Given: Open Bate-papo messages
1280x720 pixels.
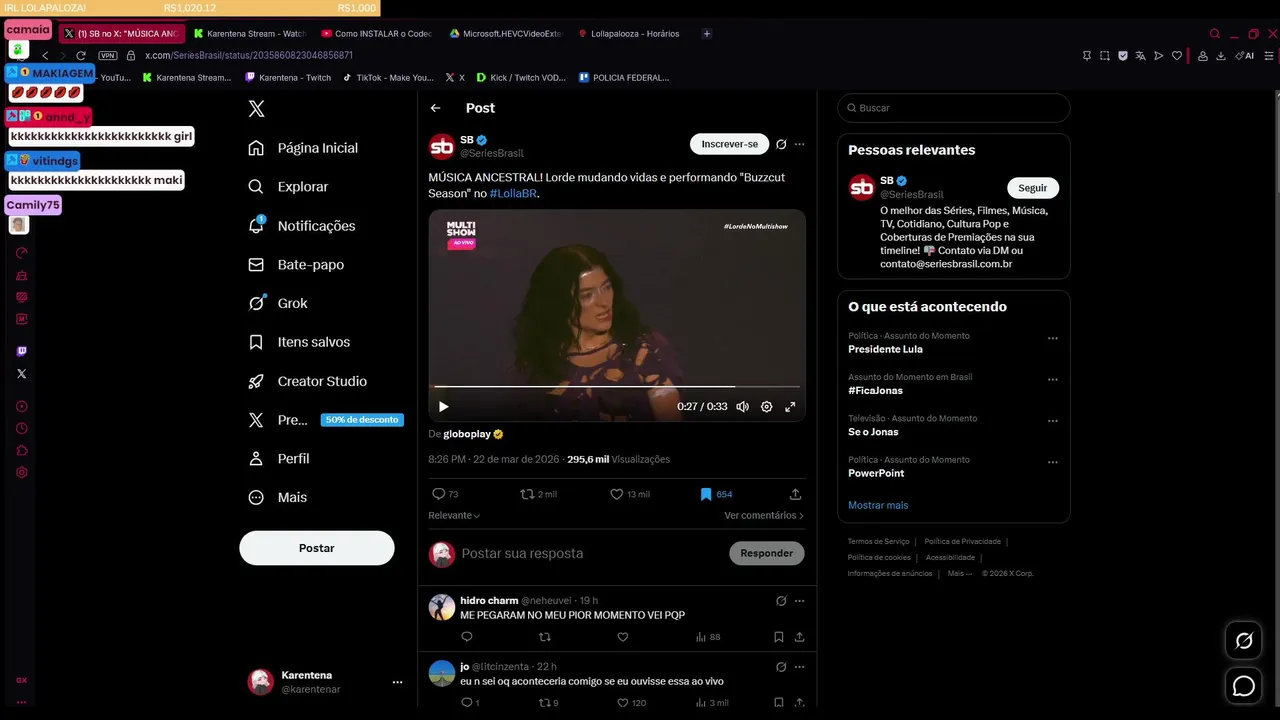Looking at the screenshot, I should (296, 265).
